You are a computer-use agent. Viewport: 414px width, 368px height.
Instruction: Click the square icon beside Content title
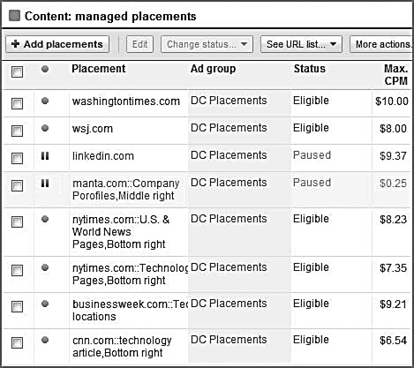[x=14, y=16]
